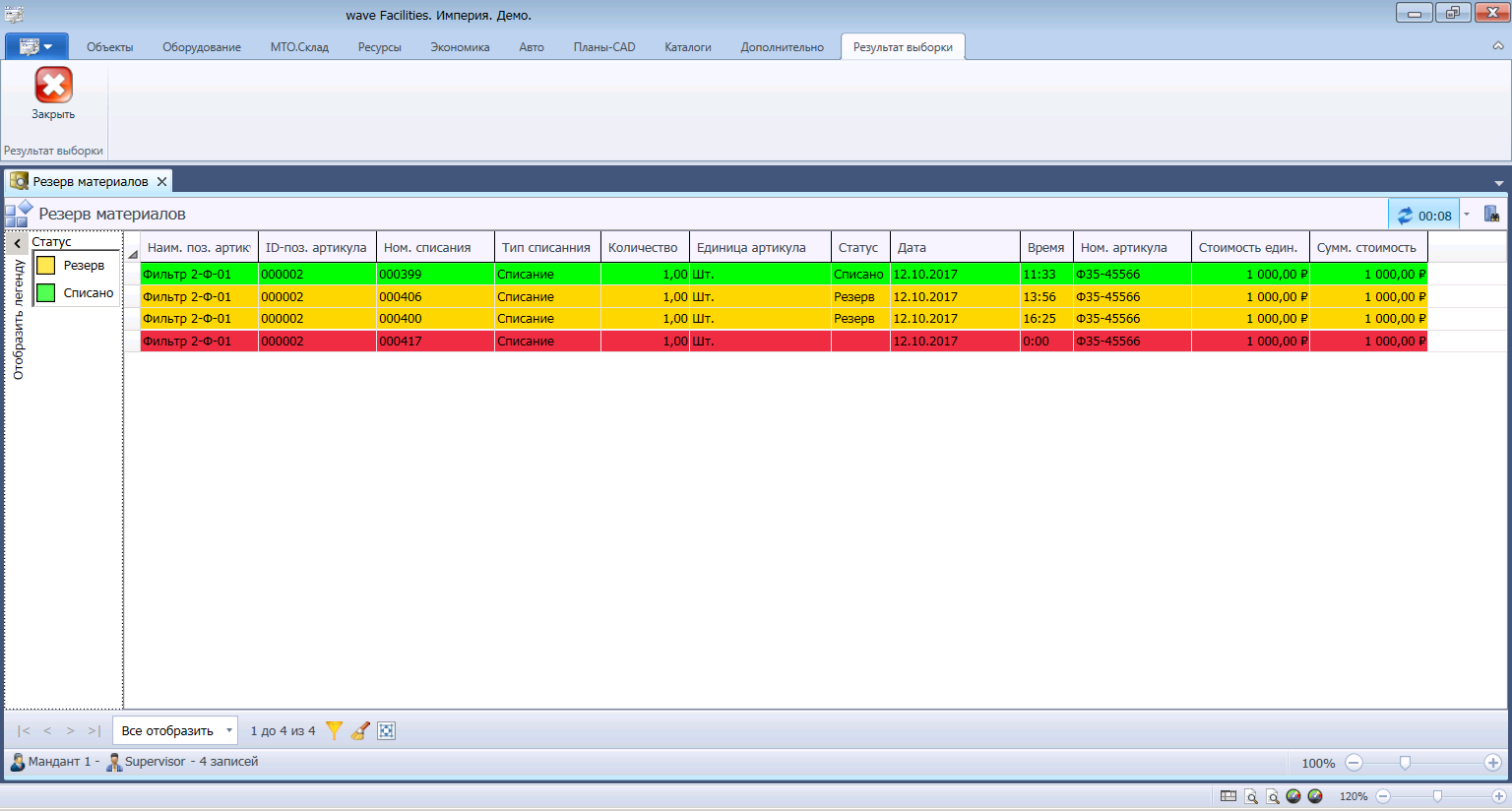Click the Списано status cell in green row

point(860,275)
